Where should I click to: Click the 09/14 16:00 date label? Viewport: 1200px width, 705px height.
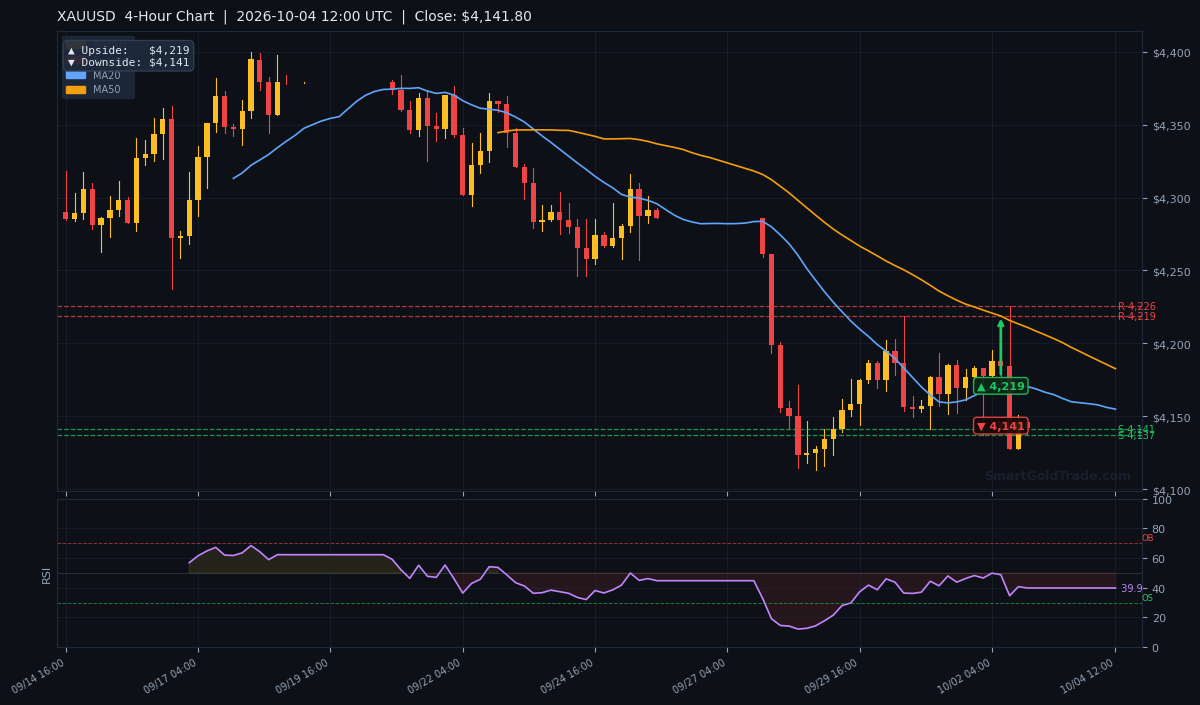[x=38, y=675]
